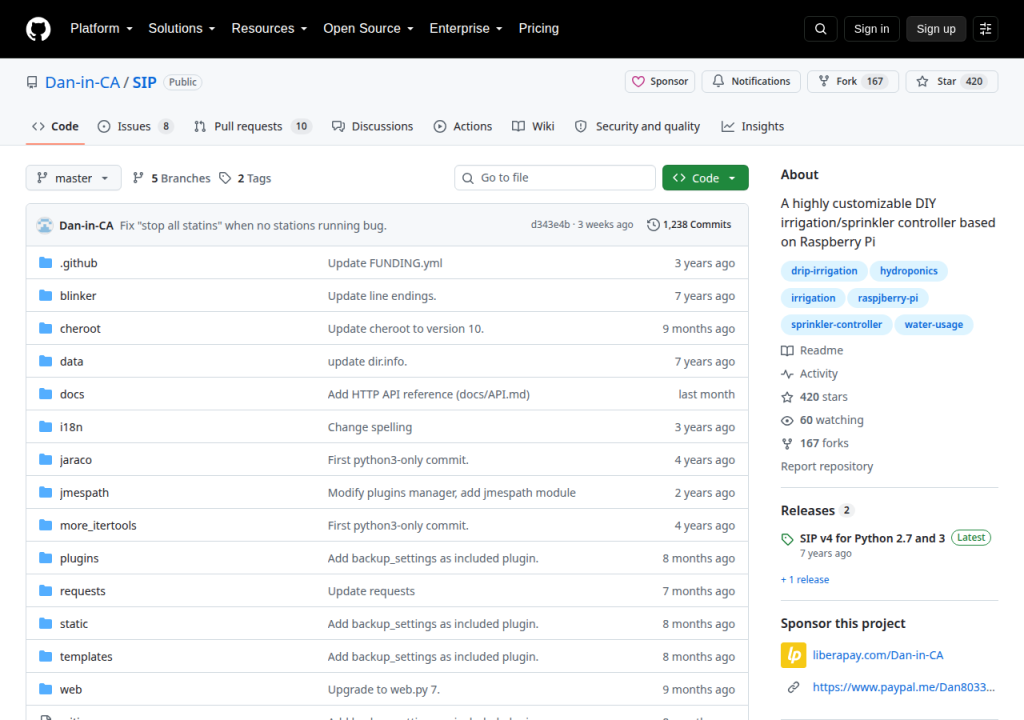Click the Sign up button
Screen dimensions: 1024x720
pos(936,29)
